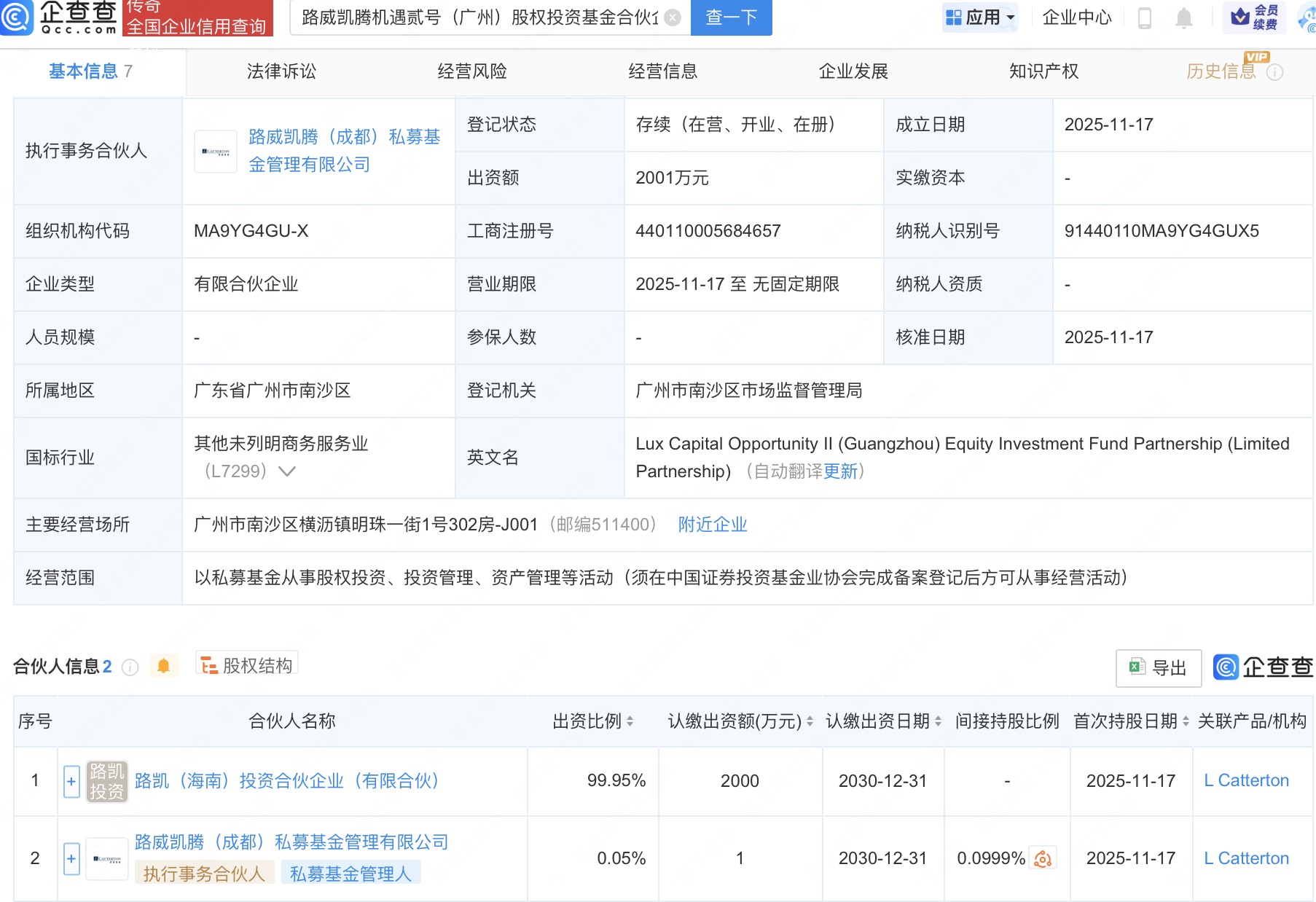Open the 附近企业 nearby companies link
Screen dimensions: 1316x902
coord(713,524)
